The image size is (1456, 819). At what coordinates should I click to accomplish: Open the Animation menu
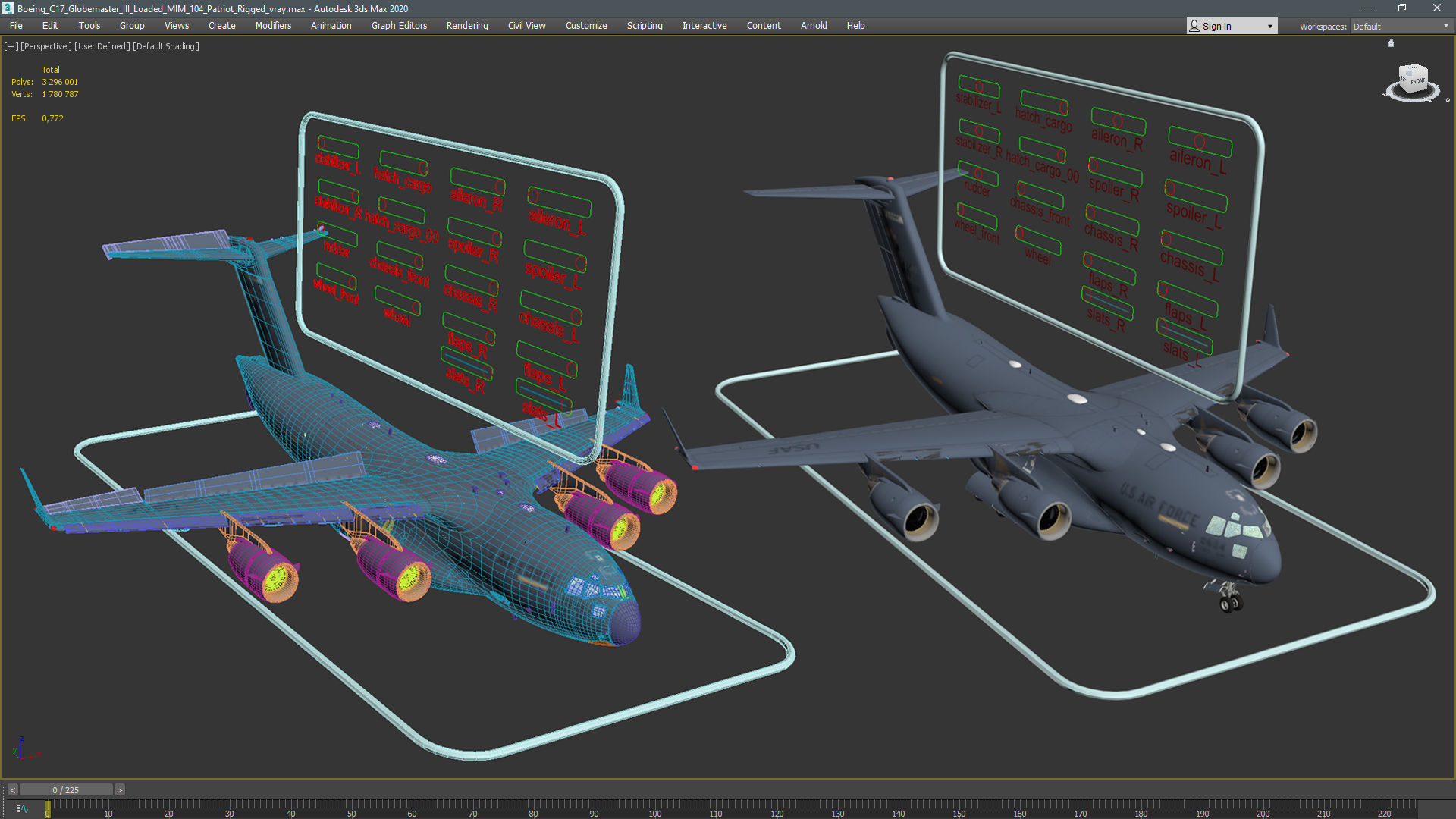point(331,26)
